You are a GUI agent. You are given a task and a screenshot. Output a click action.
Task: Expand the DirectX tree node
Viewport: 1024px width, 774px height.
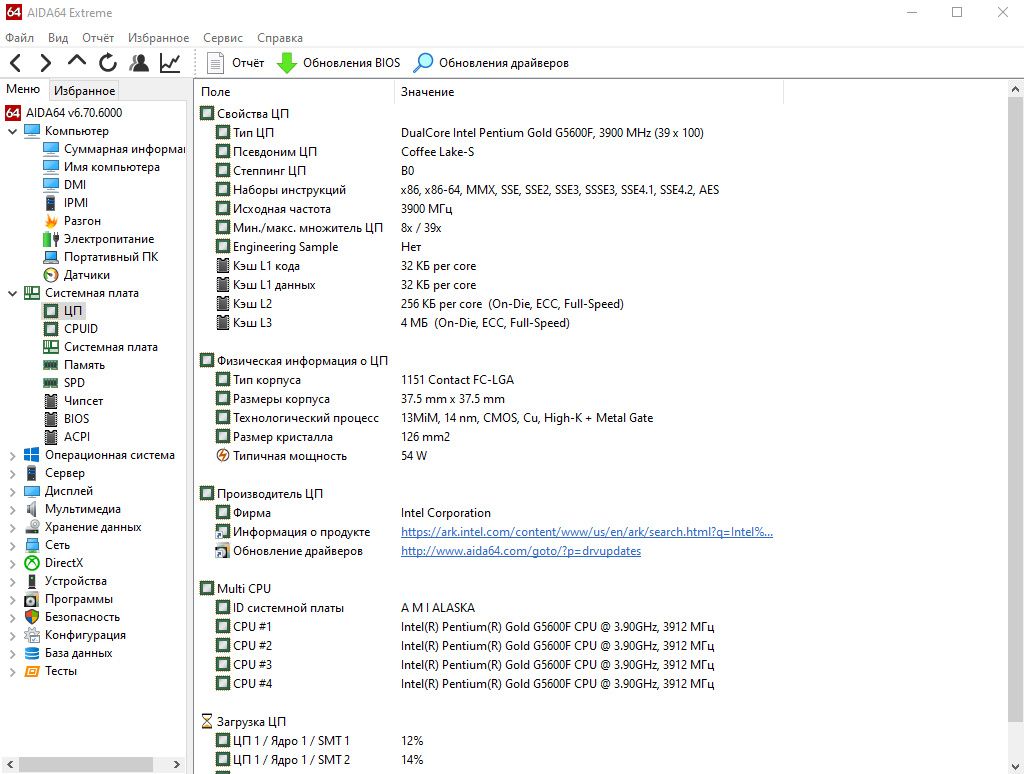pyautogui.click(x=12, y=563)
